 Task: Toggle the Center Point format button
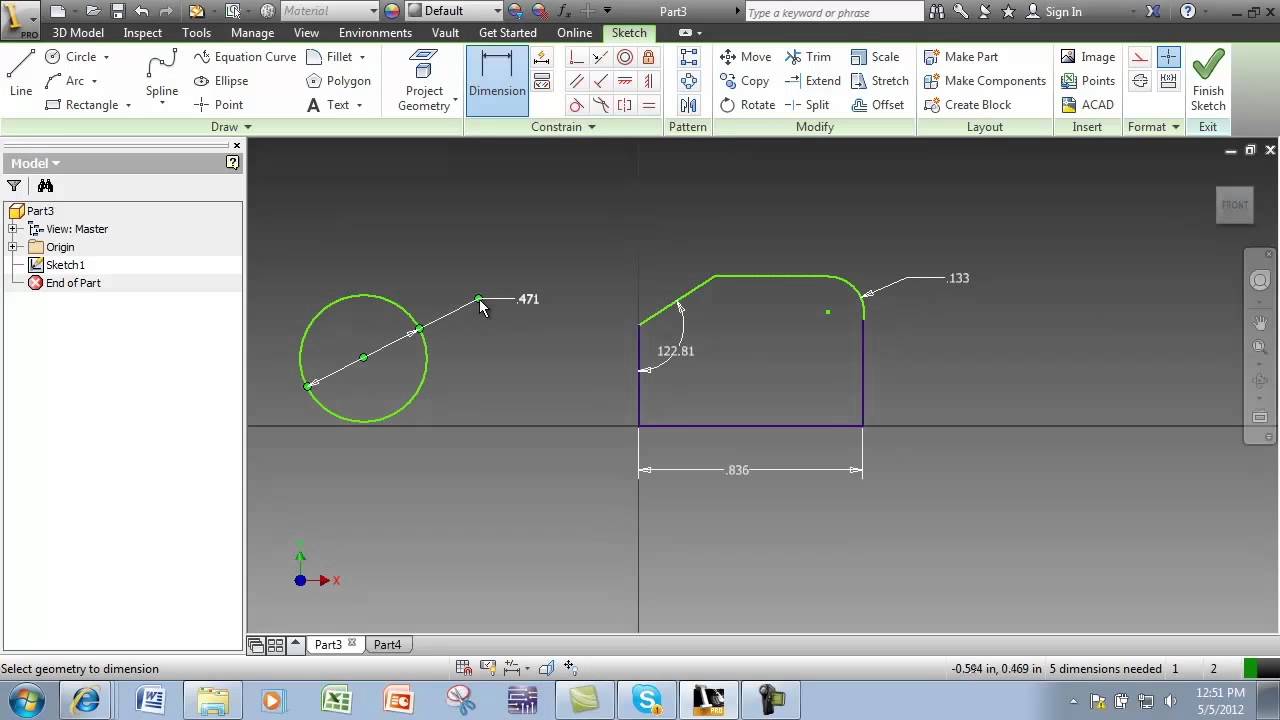coord(1168,57)
